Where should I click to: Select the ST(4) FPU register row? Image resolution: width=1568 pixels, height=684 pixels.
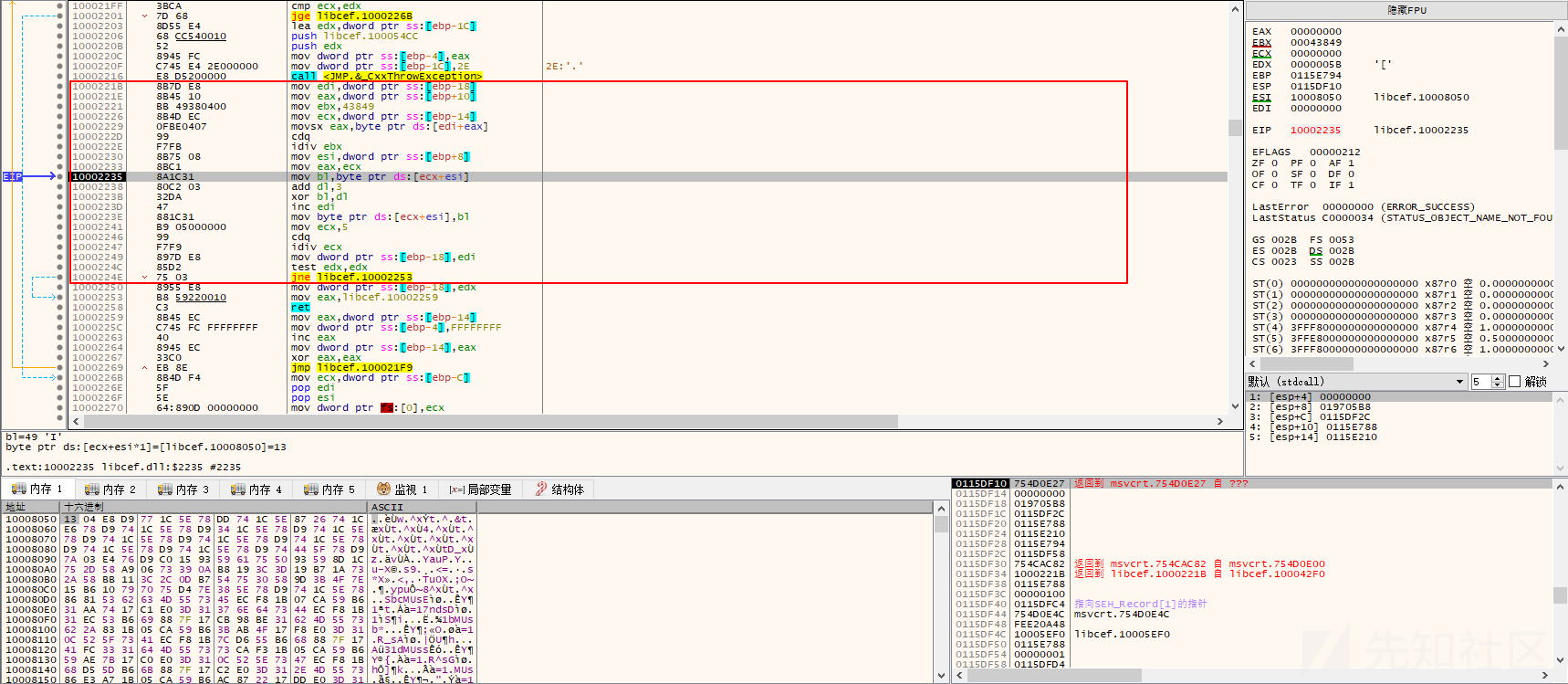(x=1402, y=327)
